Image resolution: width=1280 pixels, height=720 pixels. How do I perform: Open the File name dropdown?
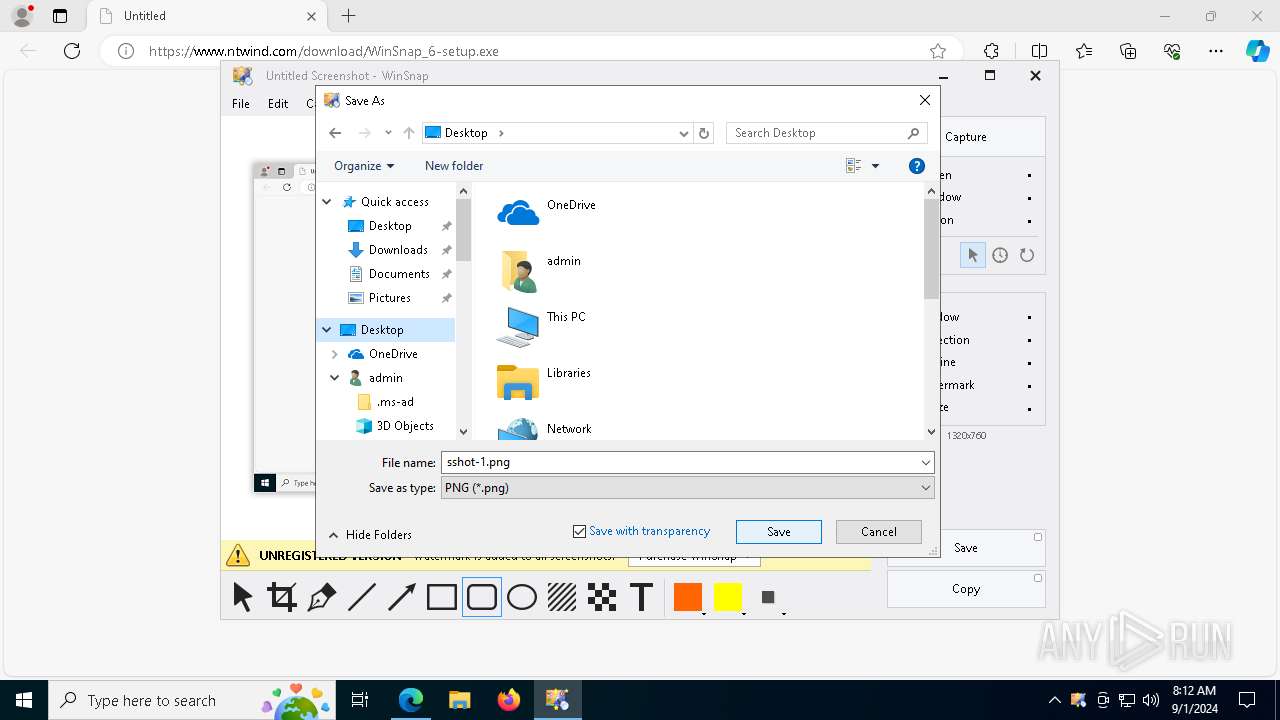pos(926,462)
